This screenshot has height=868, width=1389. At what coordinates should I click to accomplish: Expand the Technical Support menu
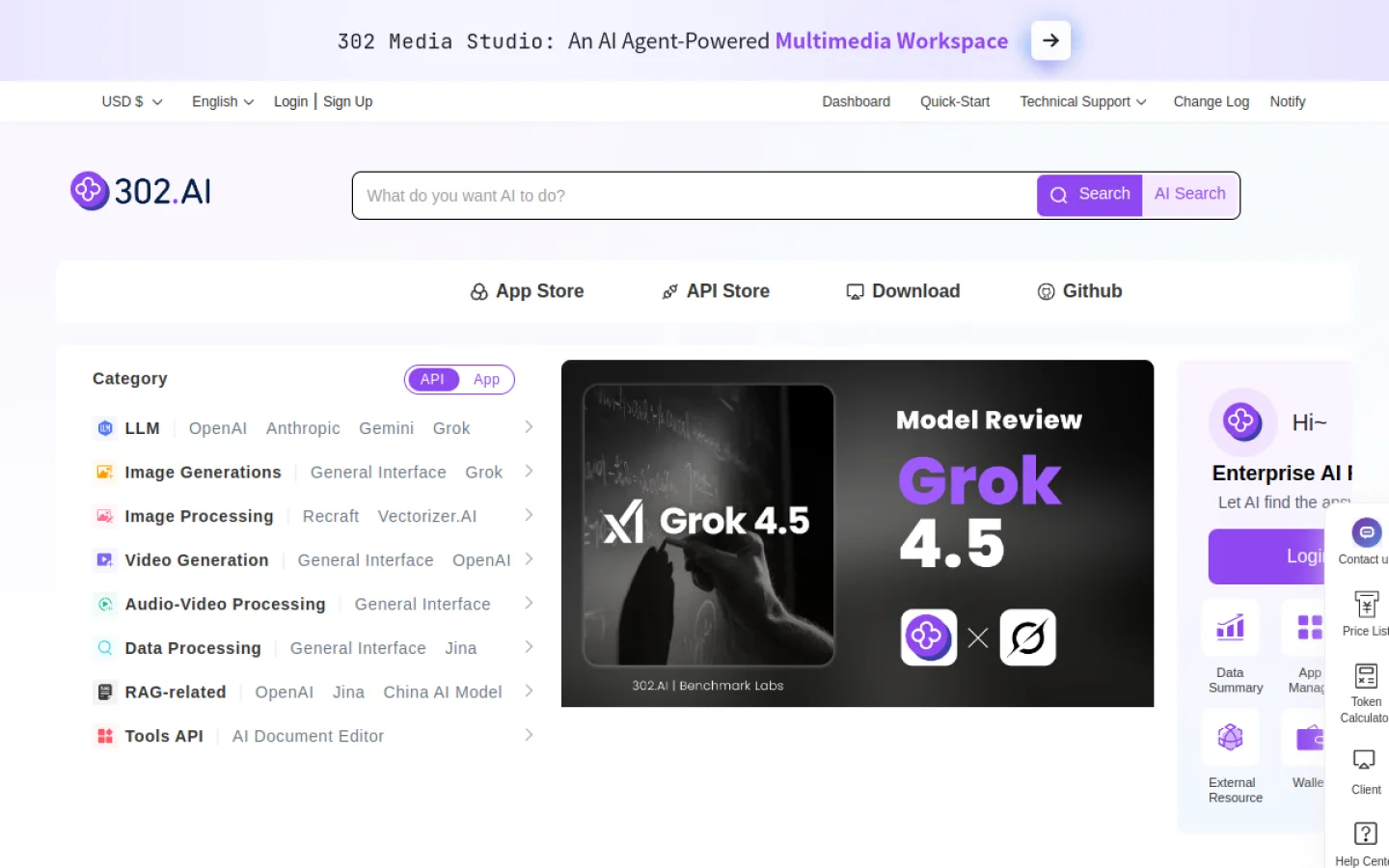[1083, 101]
